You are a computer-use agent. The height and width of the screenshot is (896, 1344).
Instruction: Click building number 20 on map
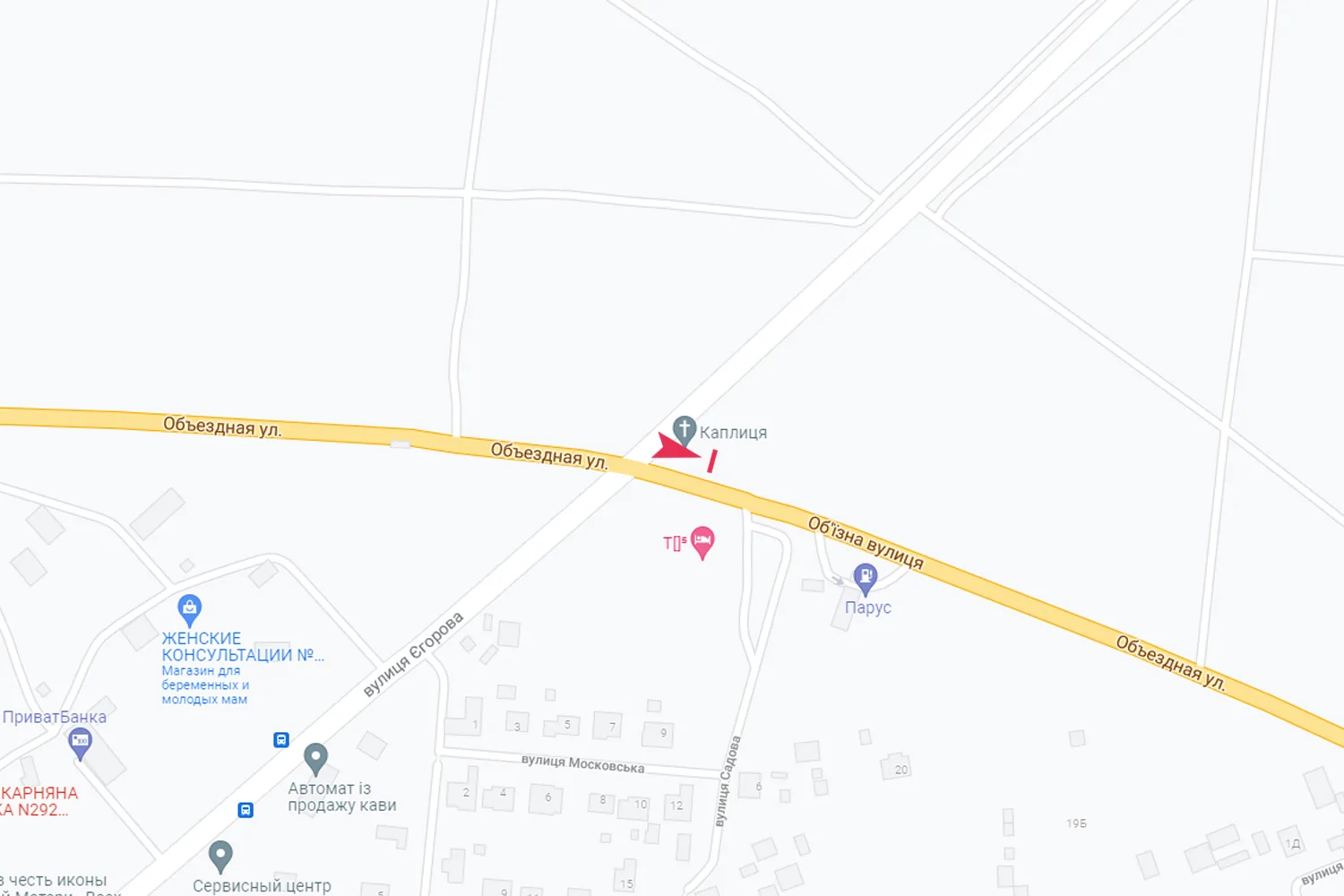[x=901, y=770]
